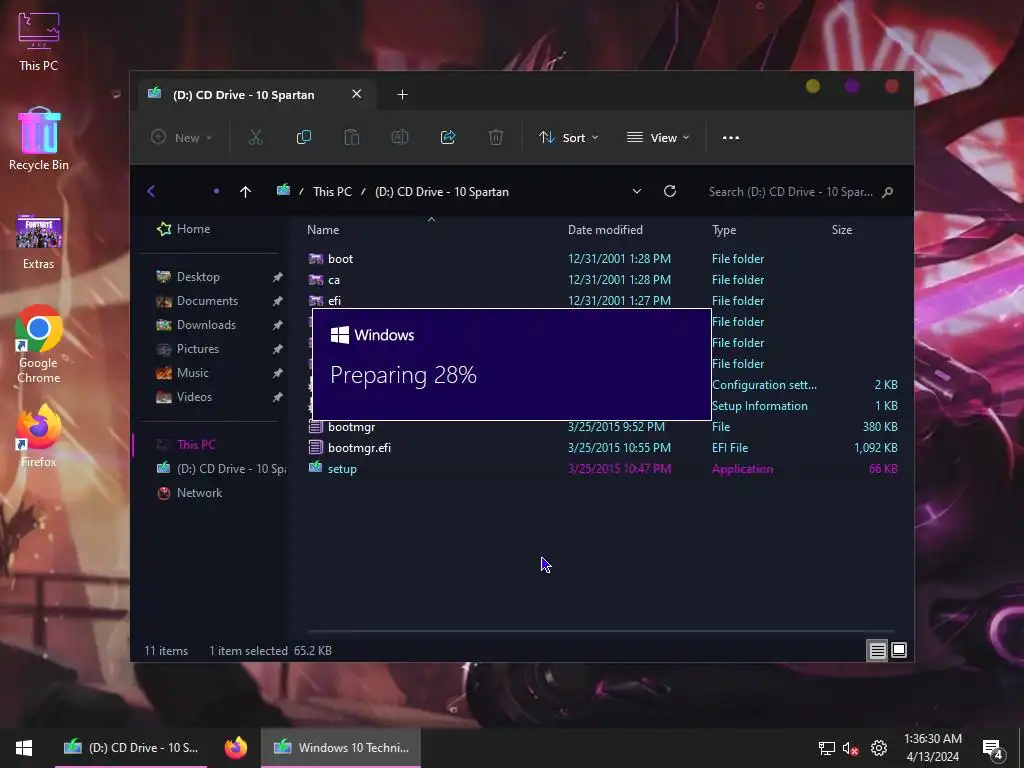Screen dimensions: 1024x768
Task: Click the muted volume tray icon
Action: pyautogui.click(x=850, y=748)
